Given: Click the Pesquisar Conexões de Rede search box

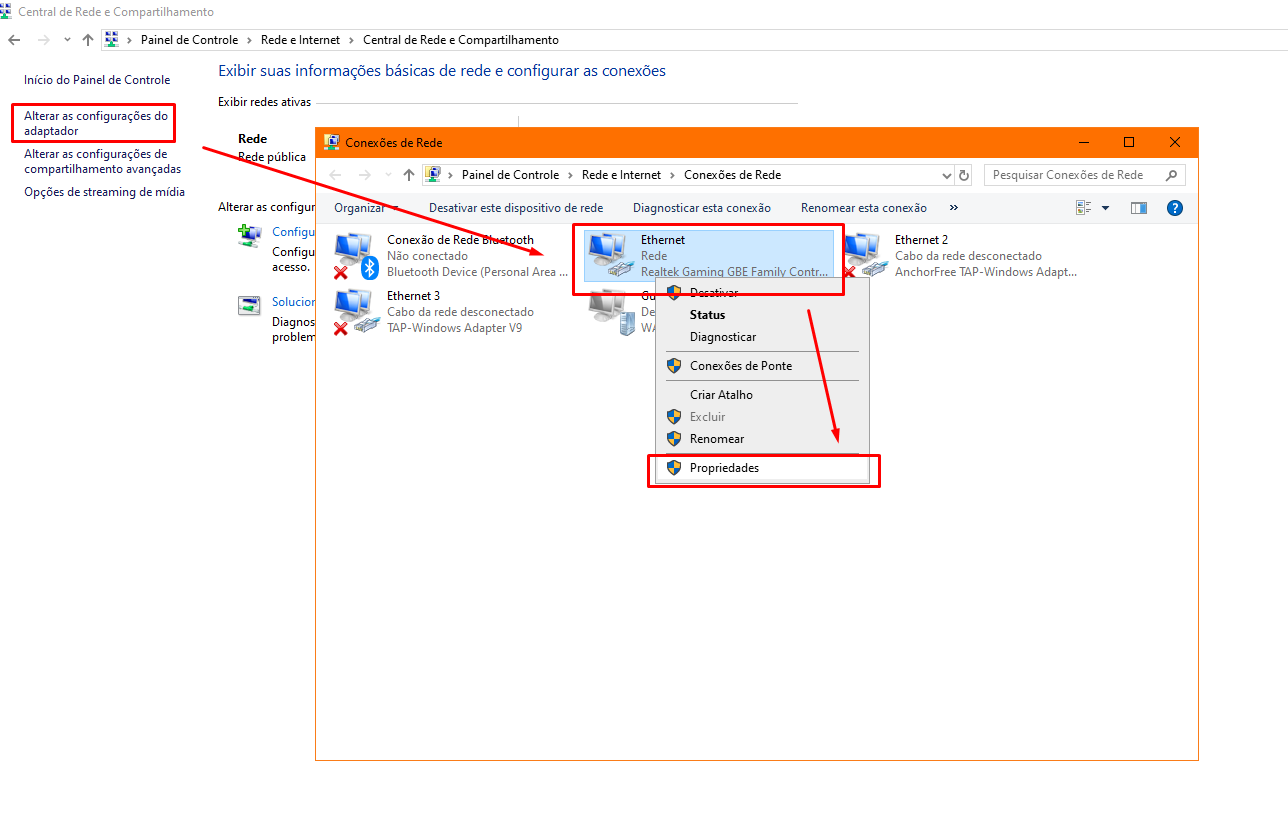Looking at the screenshot, I should [1074, 175].
